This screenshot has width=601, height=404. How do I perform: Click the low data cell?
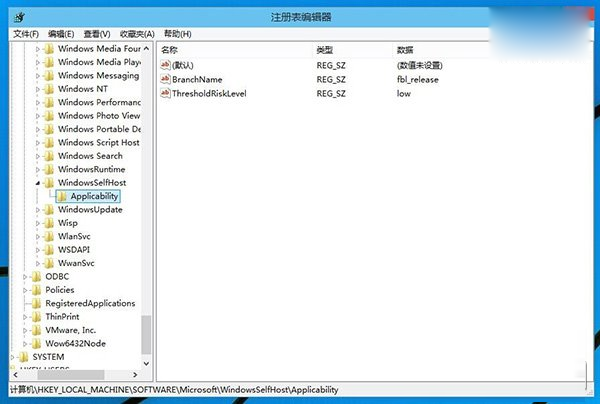pos(404,94)
